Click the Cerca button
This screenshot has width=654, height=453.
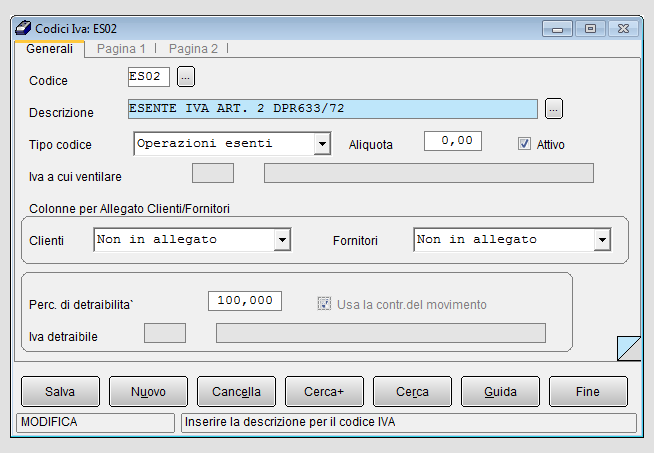click(x=412, y=391)
